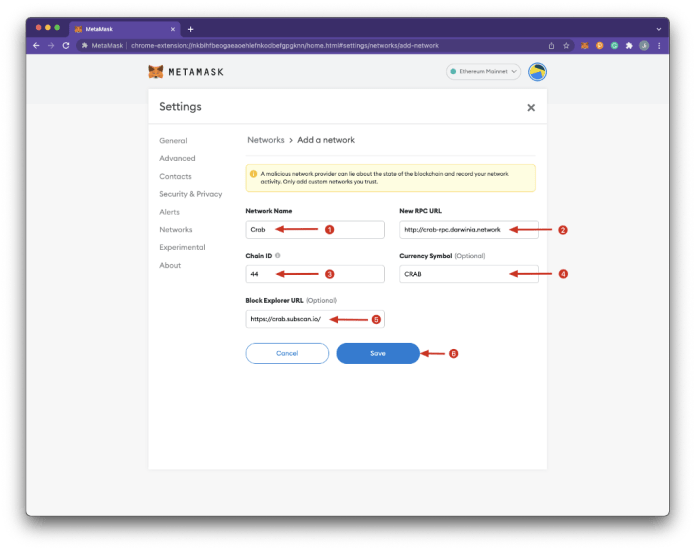Open General settings section
Screen dimensions: 695x550
coord(173,140)
